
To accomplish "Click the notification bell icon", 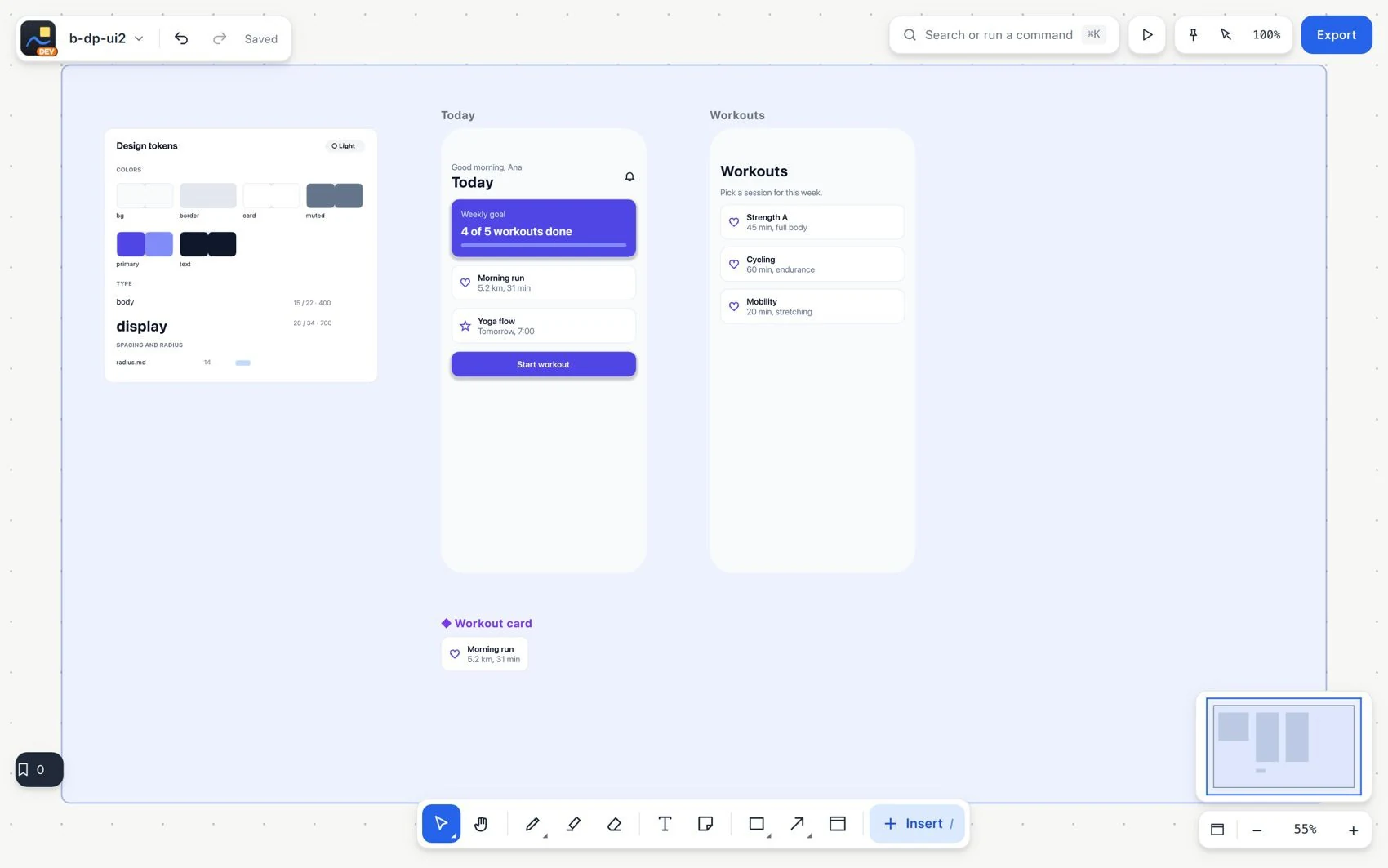I will [x=629, y=177].
